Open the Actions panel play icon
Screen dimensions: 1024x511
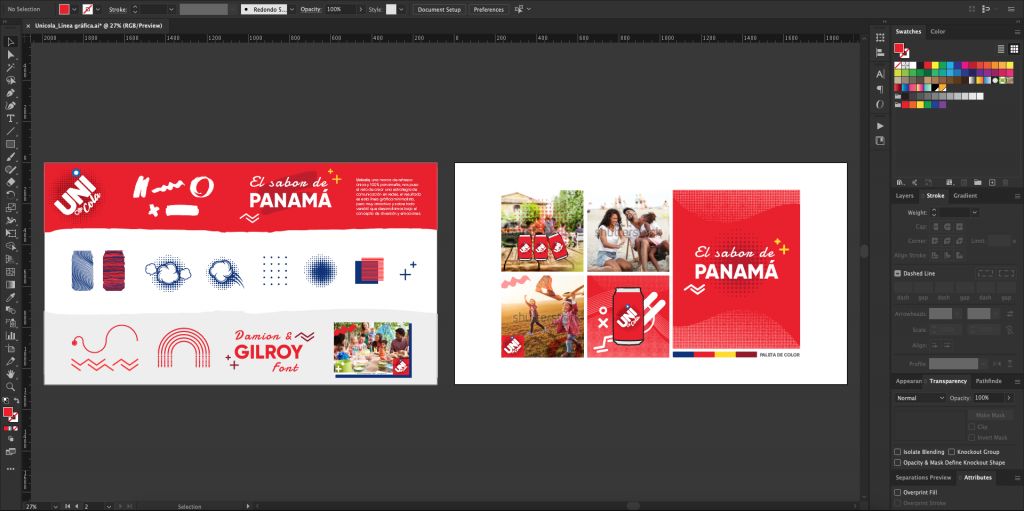(880, 125)
